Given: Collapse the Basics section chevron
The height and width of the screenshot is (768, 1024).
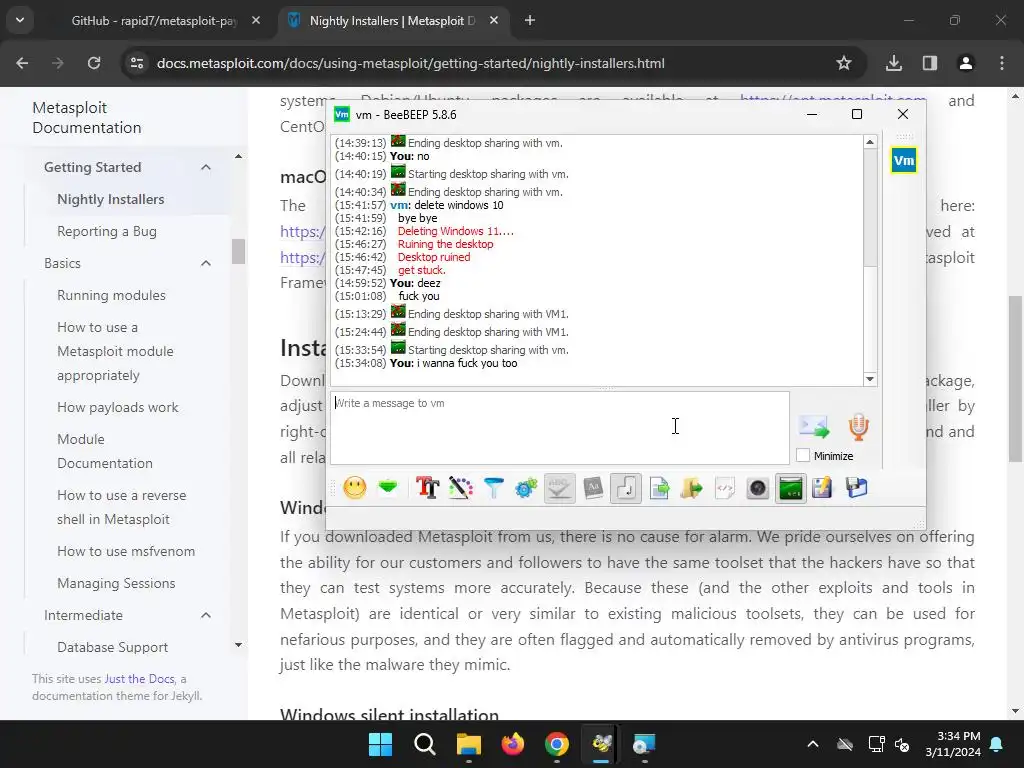Looking at the screenshot, I should (x=206, y=263).
